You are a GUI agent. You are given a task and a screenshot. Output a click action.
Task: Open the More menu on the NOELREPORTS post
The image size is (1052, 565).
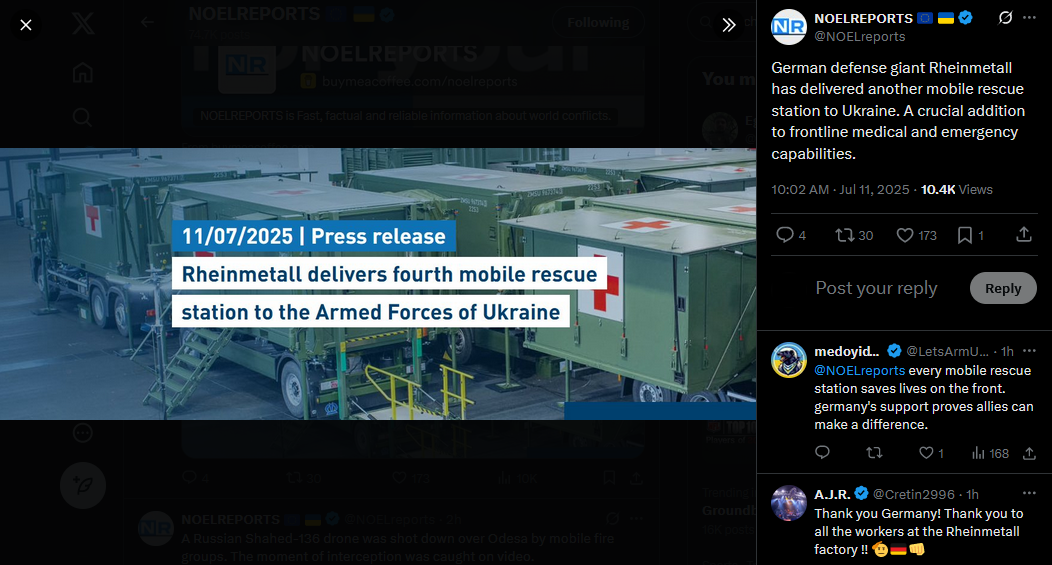[x=1029, y=17]
